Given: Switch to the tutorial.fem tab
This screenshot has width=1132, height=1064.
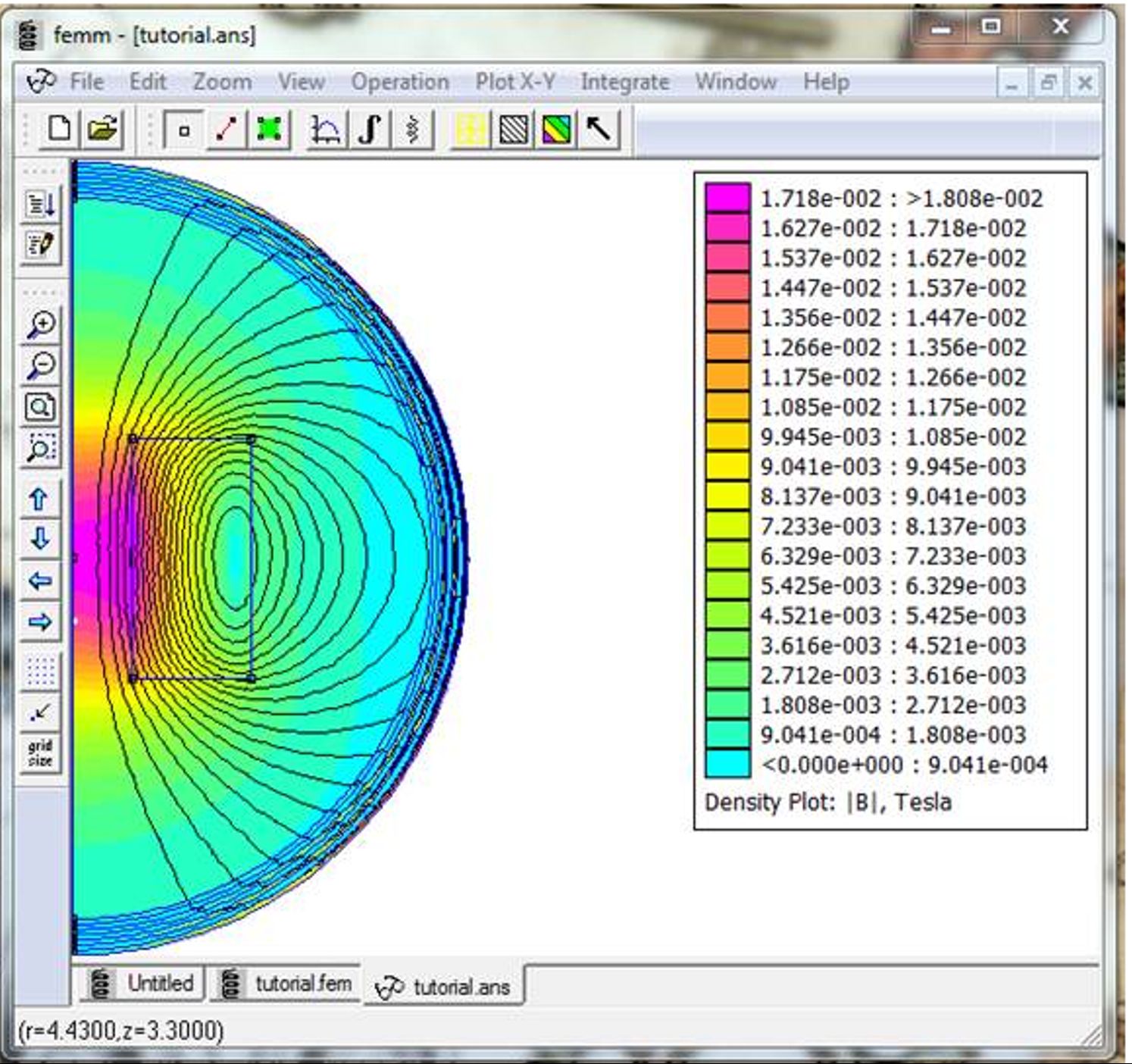Looking at the screenshot, I should point(288,984).
